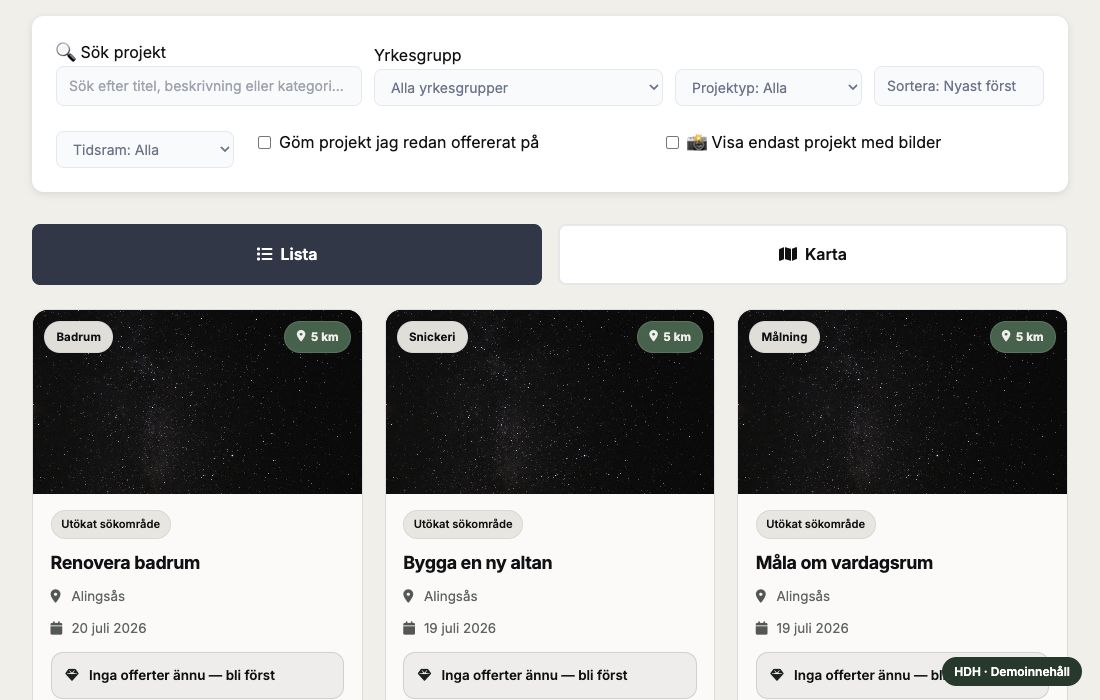
Task: Click calendar icon on Måla om vardagsrum card
Action: pos(761,628)
